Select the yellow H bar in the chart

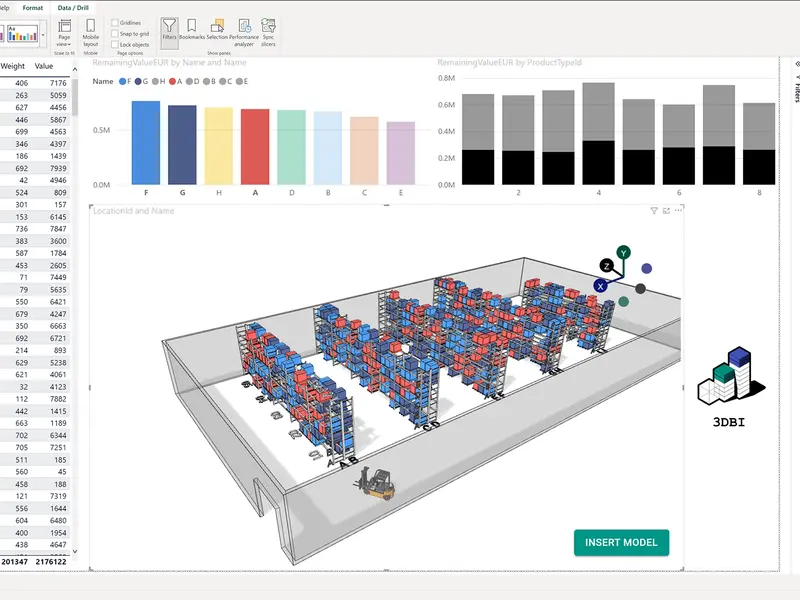[x=219, y=146]
